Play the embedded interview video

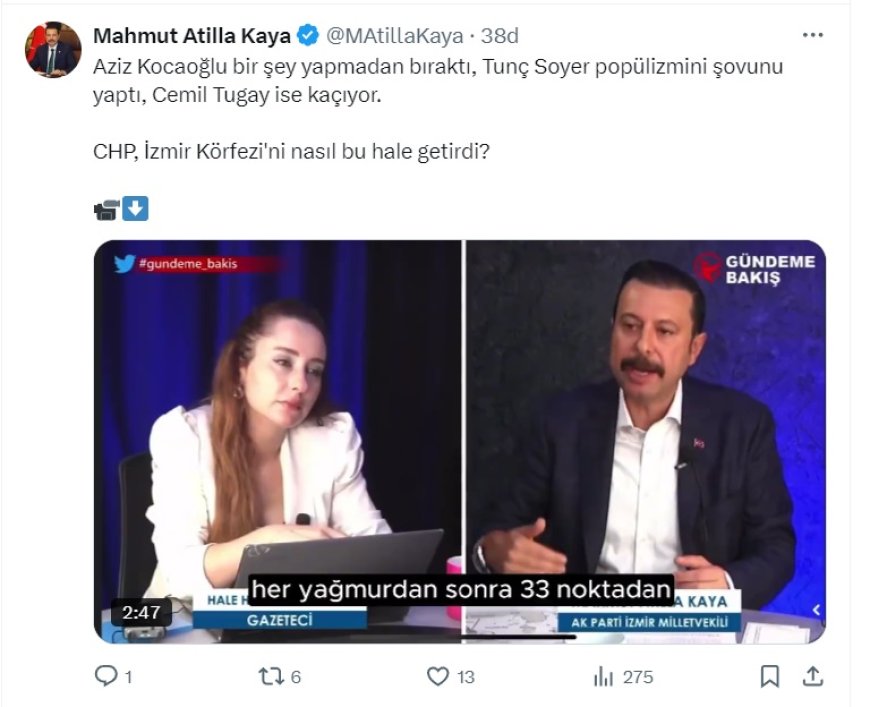[460, 440]
